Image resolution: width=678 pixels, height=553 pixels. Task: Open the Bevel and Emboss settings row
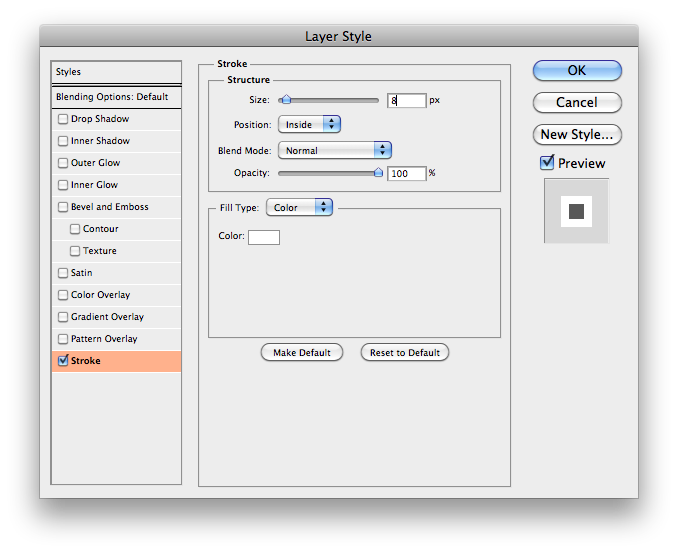110,207
